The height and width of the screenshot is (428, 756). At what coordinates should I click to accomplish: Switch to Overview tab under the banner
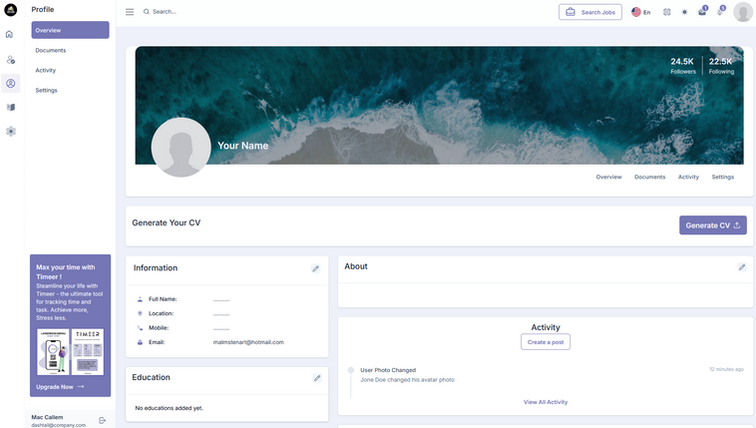click(x=608, y=177)
